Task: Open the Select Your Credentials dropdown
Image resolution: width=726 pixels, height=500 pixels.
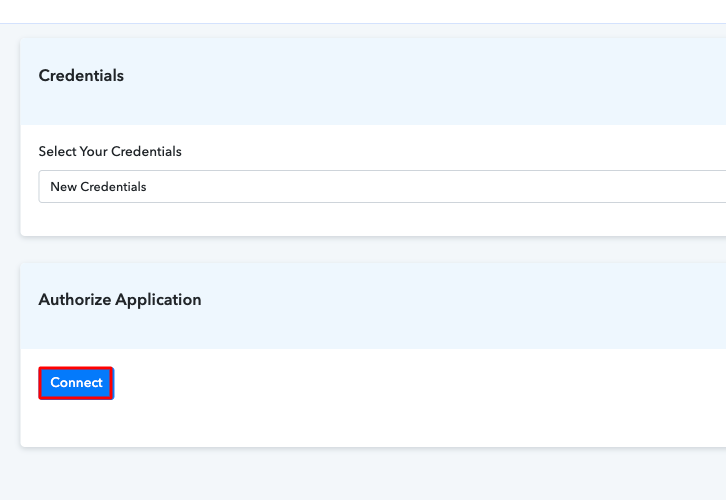Action: pos(380,187)
